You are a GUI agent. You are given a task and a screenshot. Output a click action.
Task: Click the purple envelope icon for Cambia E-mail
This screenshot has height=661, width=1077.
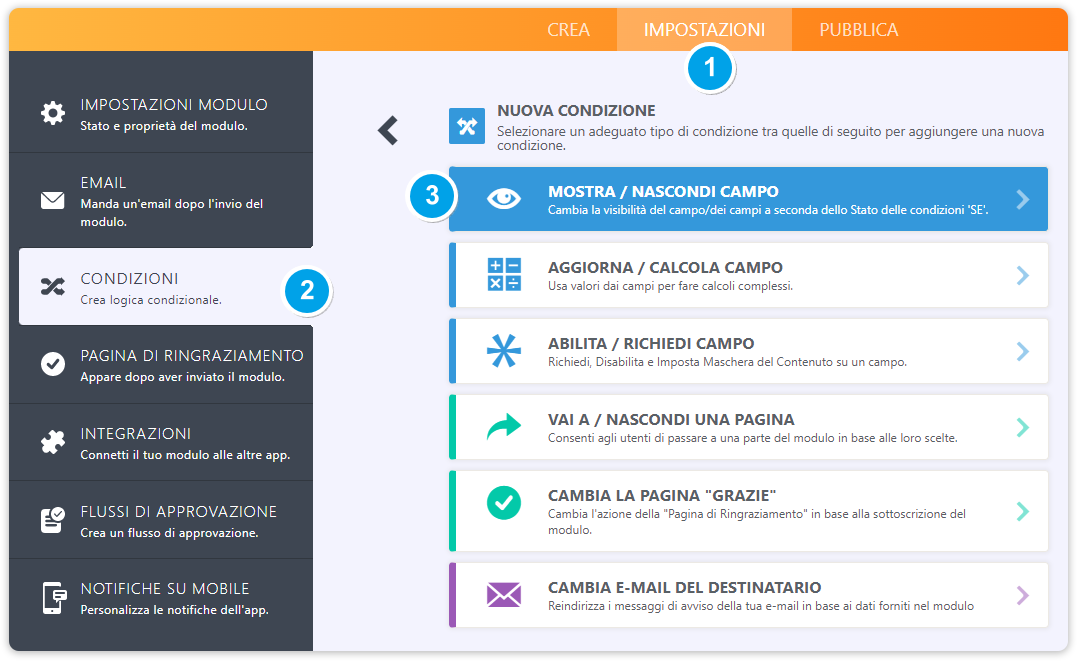point(503,595)
